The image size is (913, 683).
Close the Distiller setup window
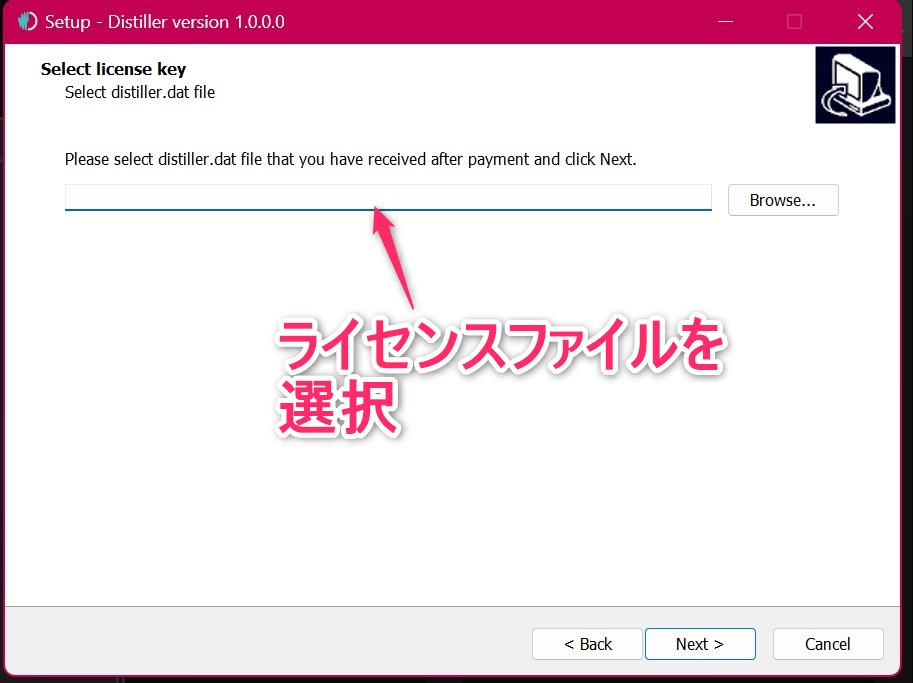(x=865, y=22)
